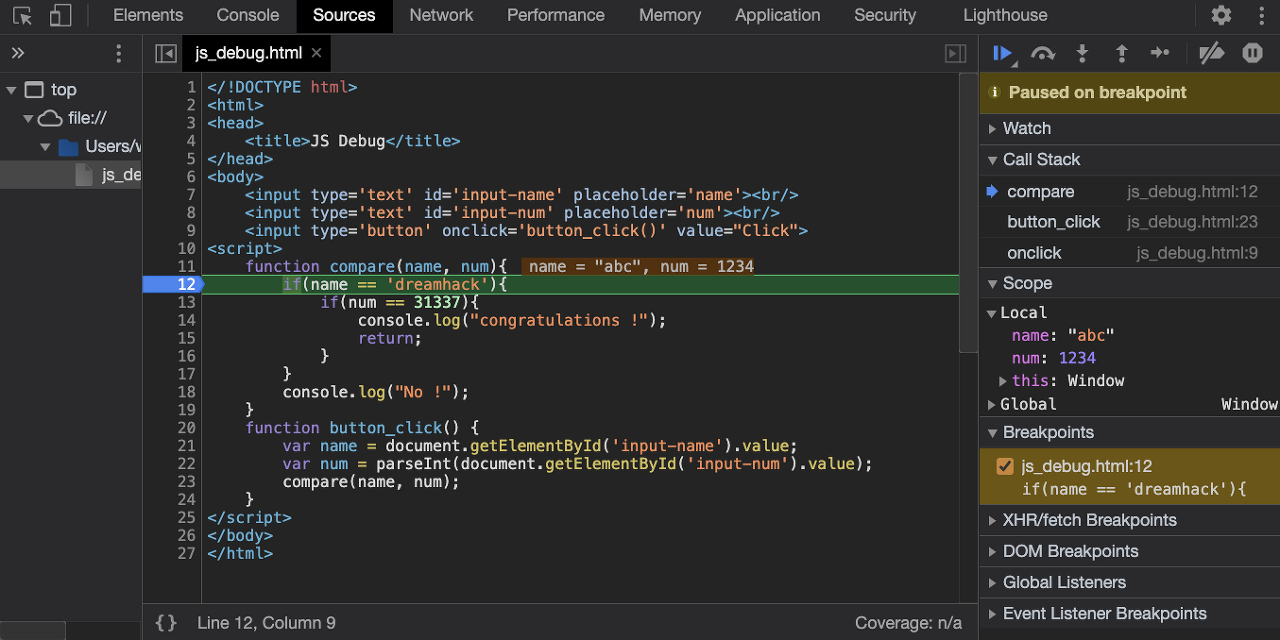Close the js_debug.html file tab

[316, 53]
